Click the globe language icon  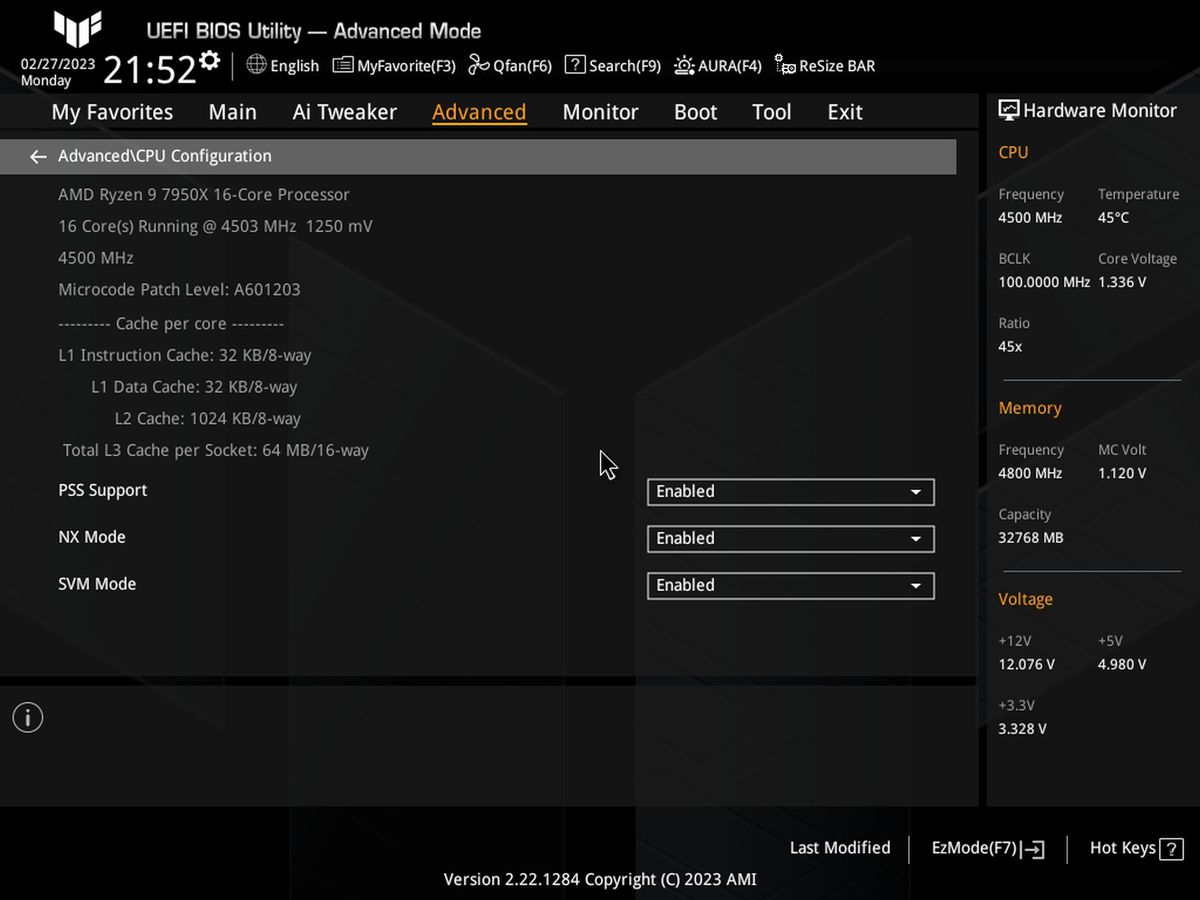pos(256,65)
